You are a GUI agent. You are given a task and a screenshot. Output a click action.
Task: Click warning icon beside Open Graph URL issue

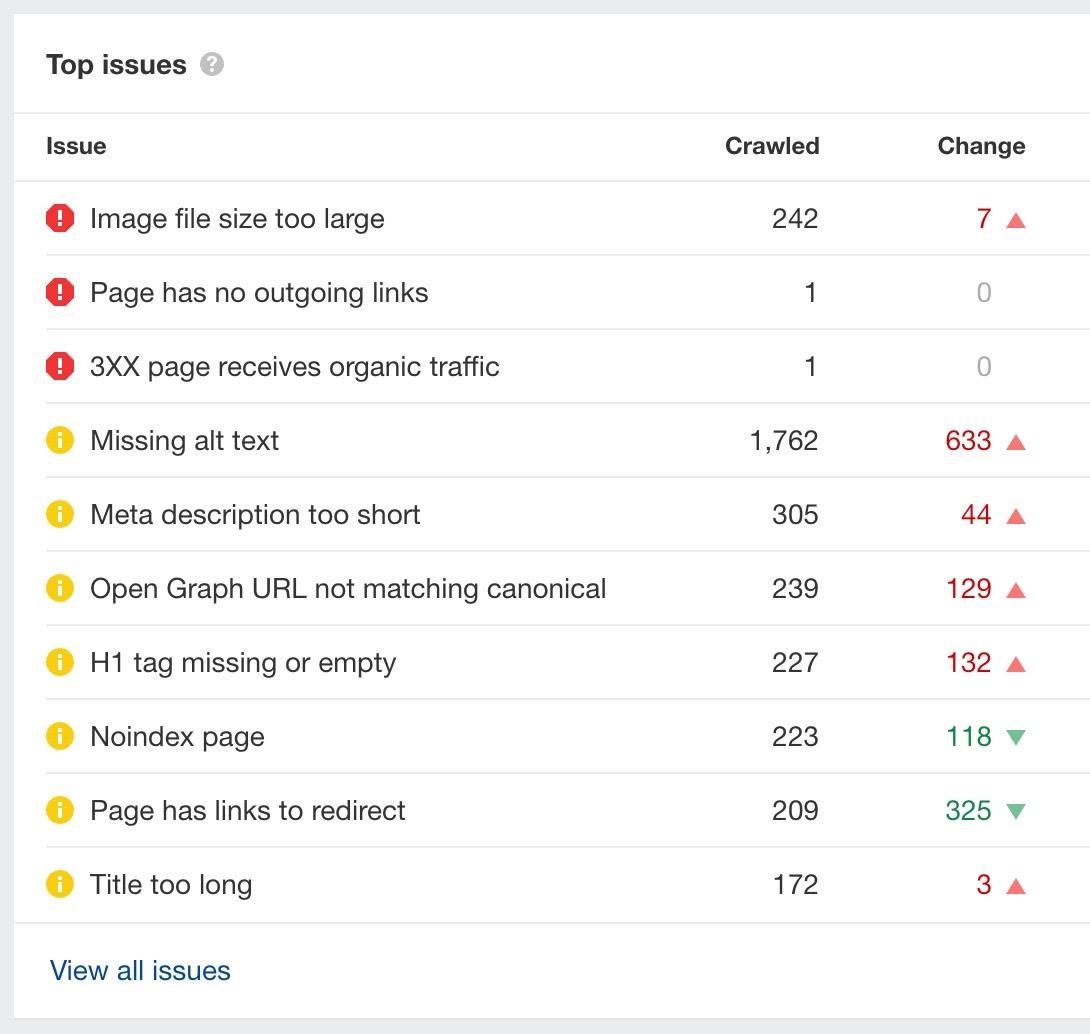tap(60, 589)
